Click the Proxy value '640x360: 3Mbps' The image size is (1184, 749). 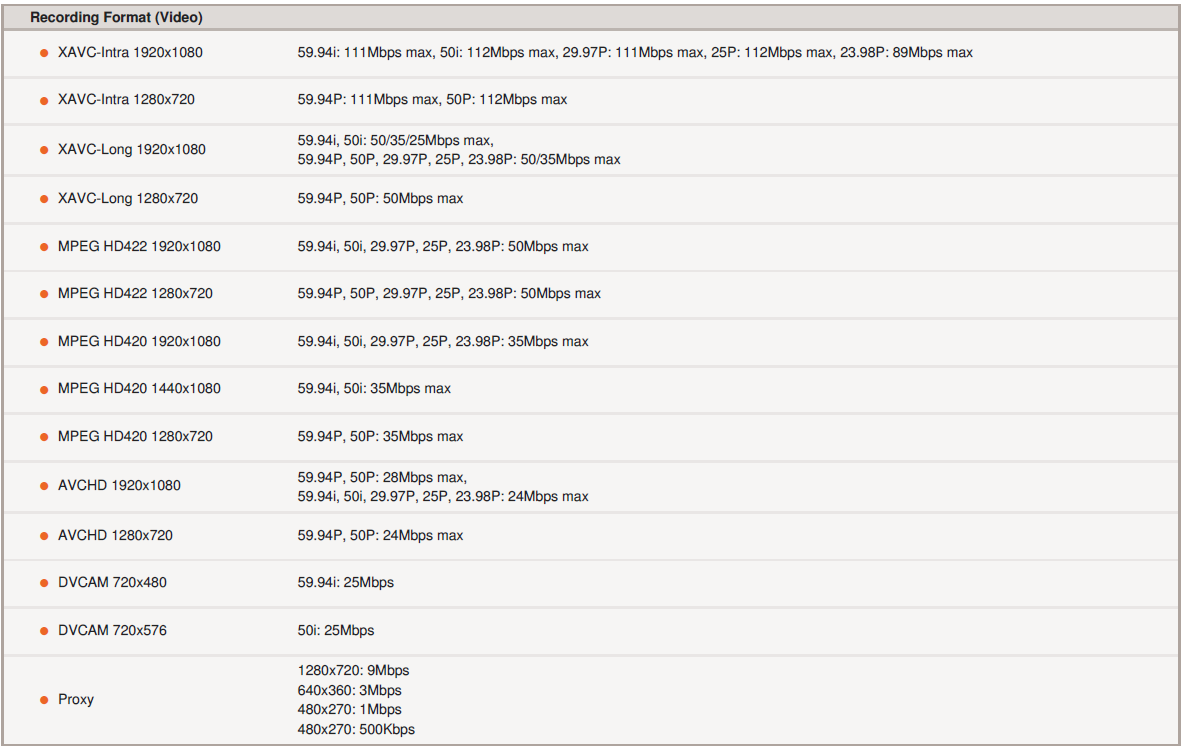[350, 690]
